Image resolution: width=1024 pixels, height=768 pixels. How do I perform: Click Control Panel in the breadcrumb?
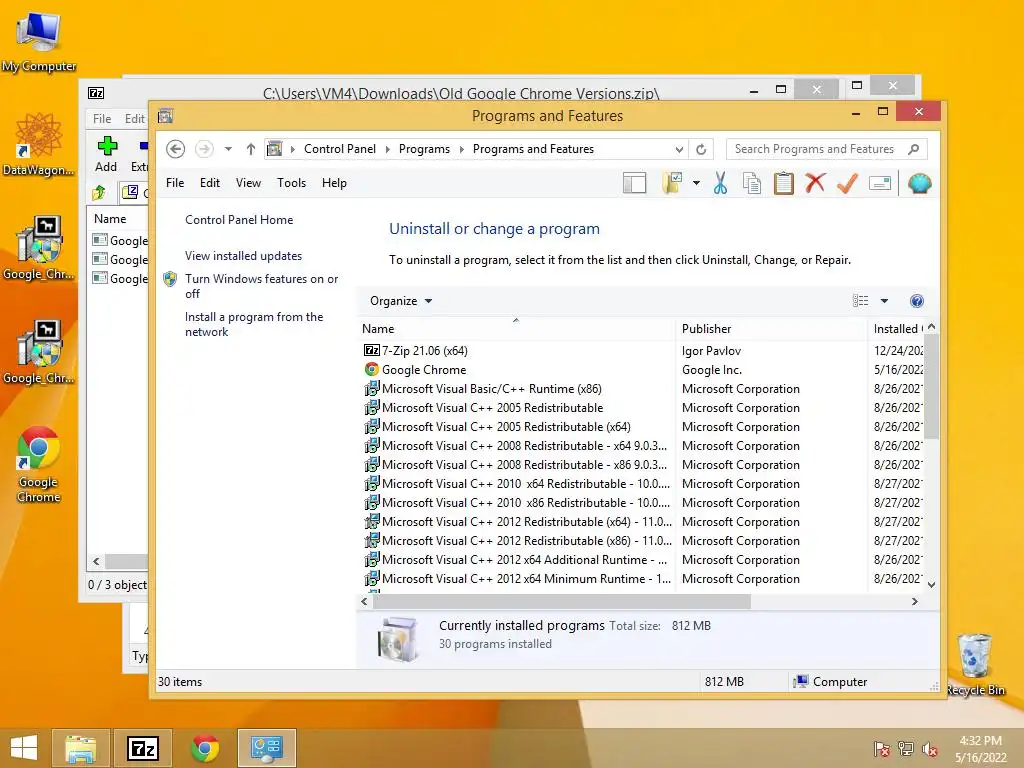[340, 149]
